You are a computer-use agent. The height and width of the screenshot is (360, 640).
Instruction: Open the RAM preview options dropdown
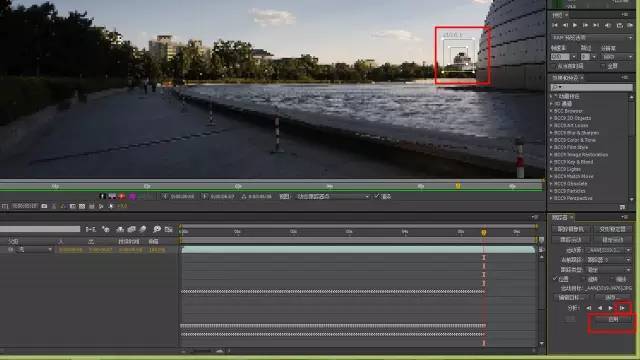click(x=592, y=38)
